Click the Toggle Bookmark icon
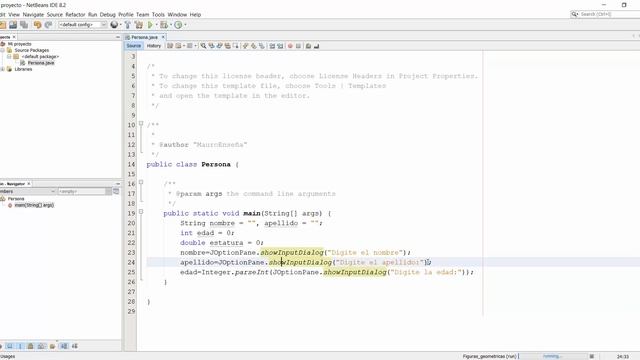Viewport: 640px width, 360px height. [x=262, y=46]
